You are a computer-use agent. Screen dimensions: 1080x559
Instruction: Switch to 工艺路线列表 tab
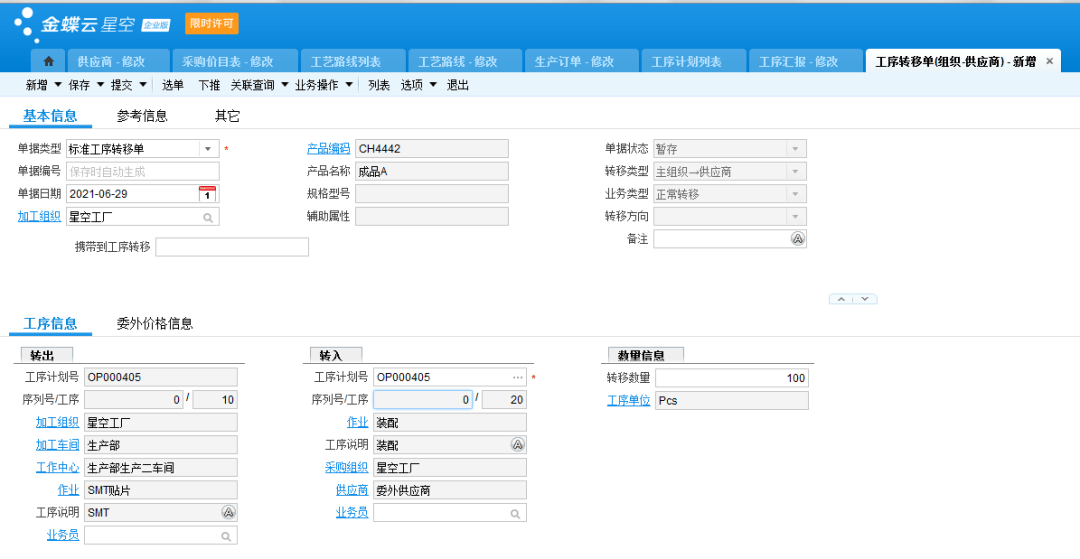tap(353, 61)
